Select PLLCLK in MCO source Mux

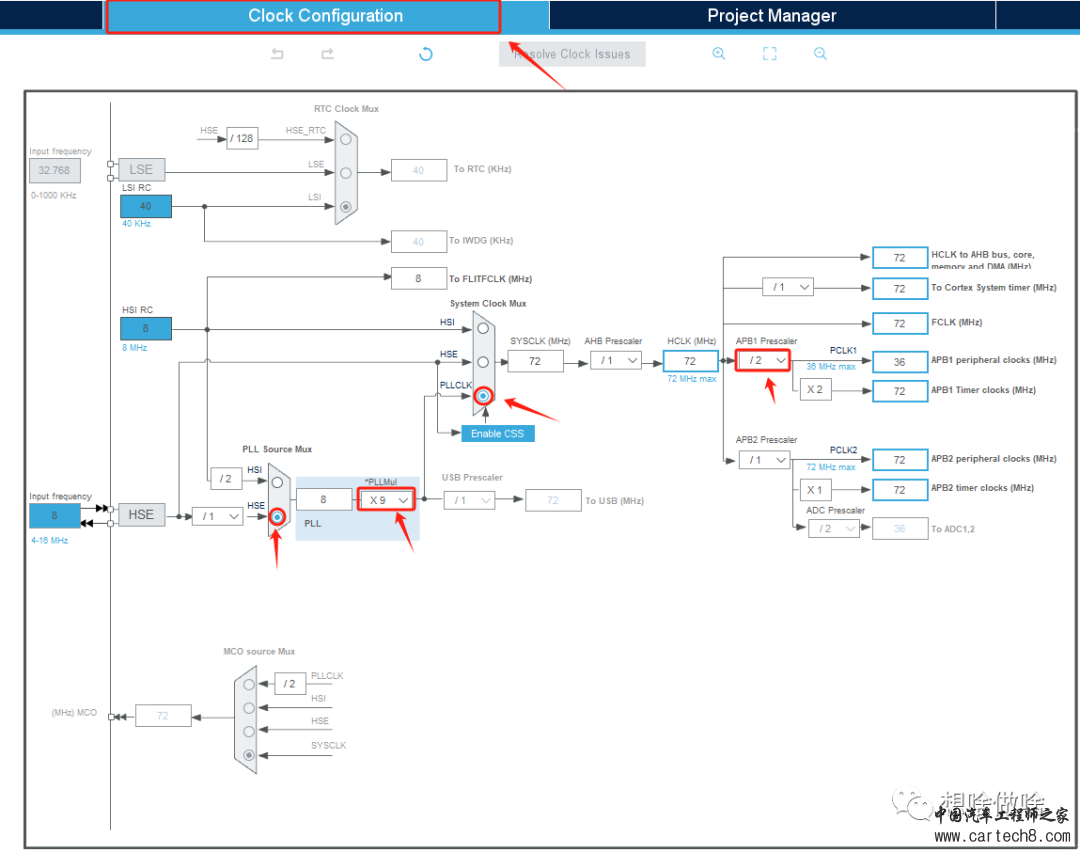(249, 685)
